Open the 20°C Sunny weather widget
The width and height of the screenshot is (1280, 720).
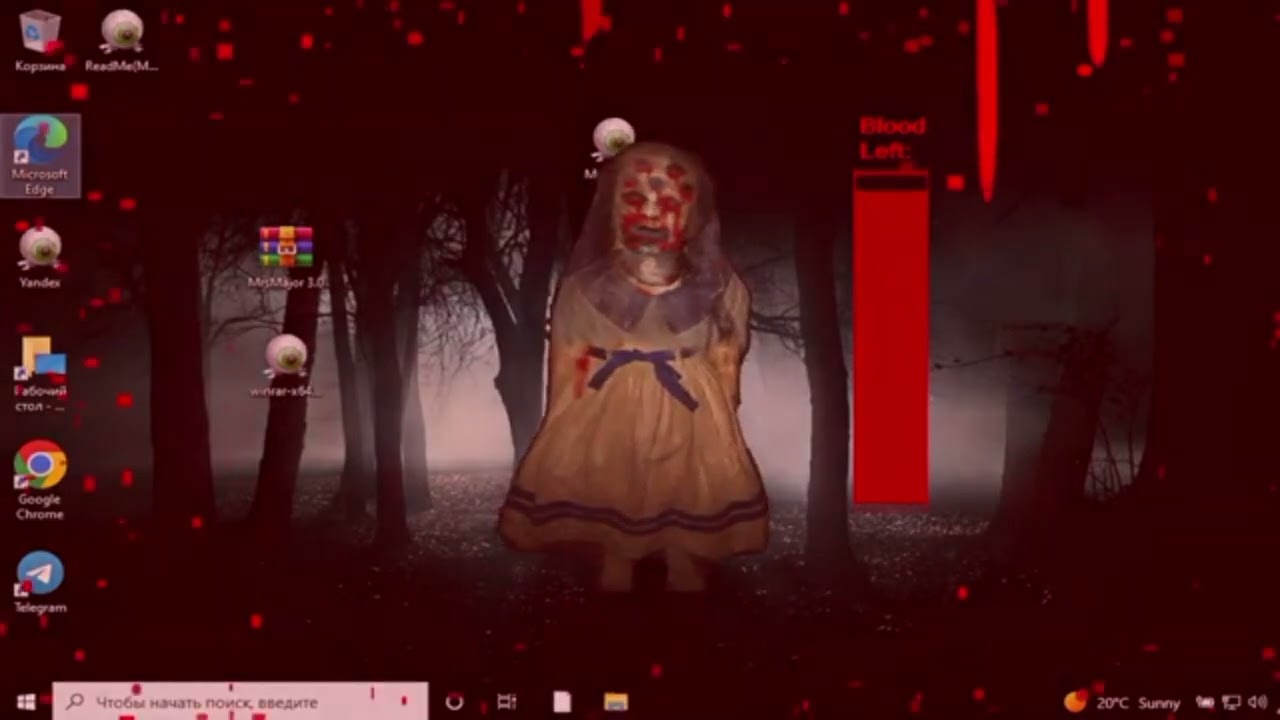[1122, 702]
